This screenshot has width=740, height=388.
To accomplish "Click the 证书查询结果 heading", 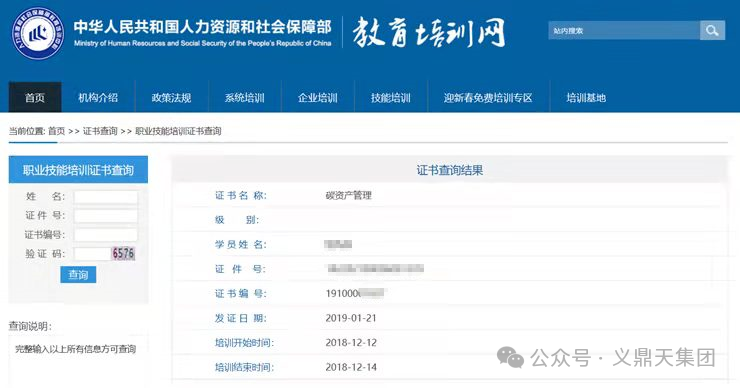I will click(x=450, y=170).
